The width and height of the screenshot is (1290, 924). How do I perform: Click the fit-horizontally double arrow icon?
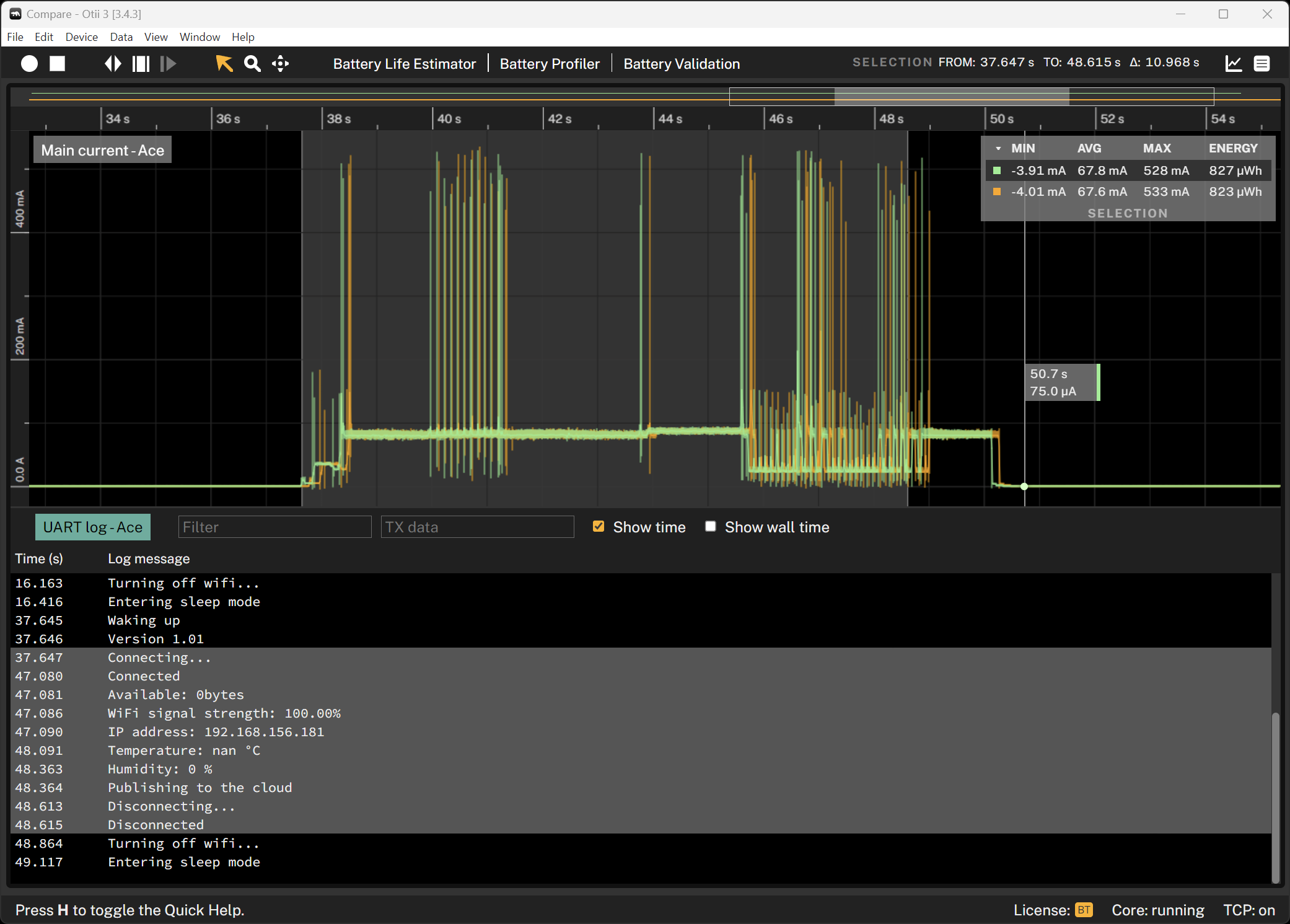(113, 64)
